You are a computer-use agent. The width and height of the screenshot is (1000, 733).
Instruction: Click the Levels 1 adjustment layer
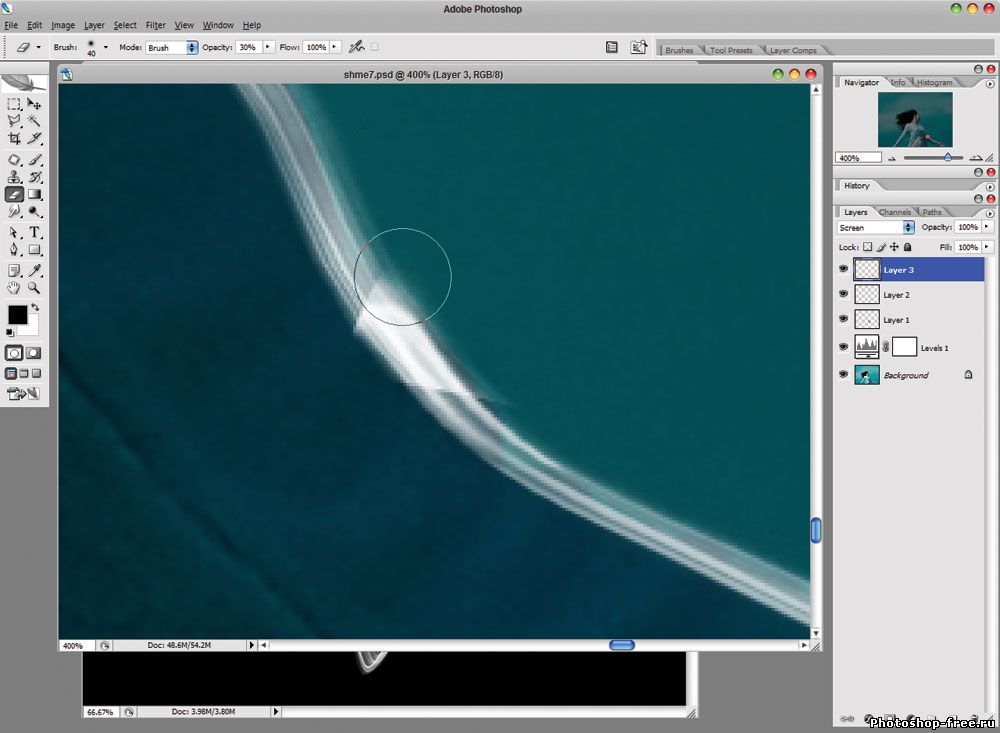(934, 347)
